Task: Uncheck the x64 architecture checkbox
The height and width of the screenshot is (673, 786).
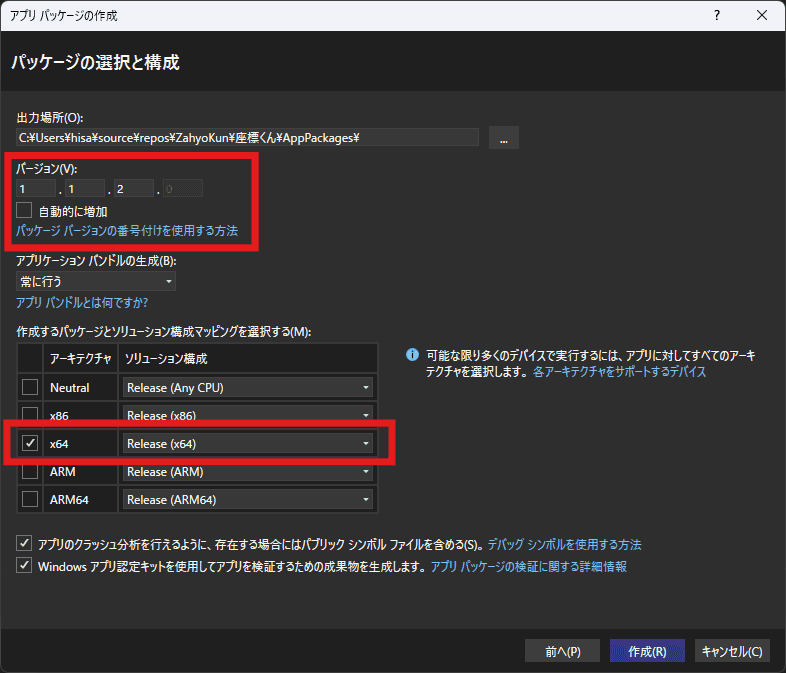Action: tap(30, 443)
